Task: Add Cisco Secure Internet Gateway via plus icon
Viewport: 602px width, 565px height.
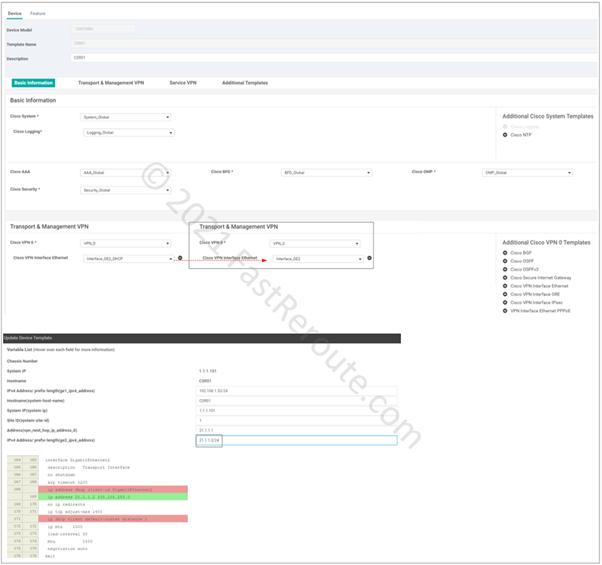Action: tap(505, 278)
